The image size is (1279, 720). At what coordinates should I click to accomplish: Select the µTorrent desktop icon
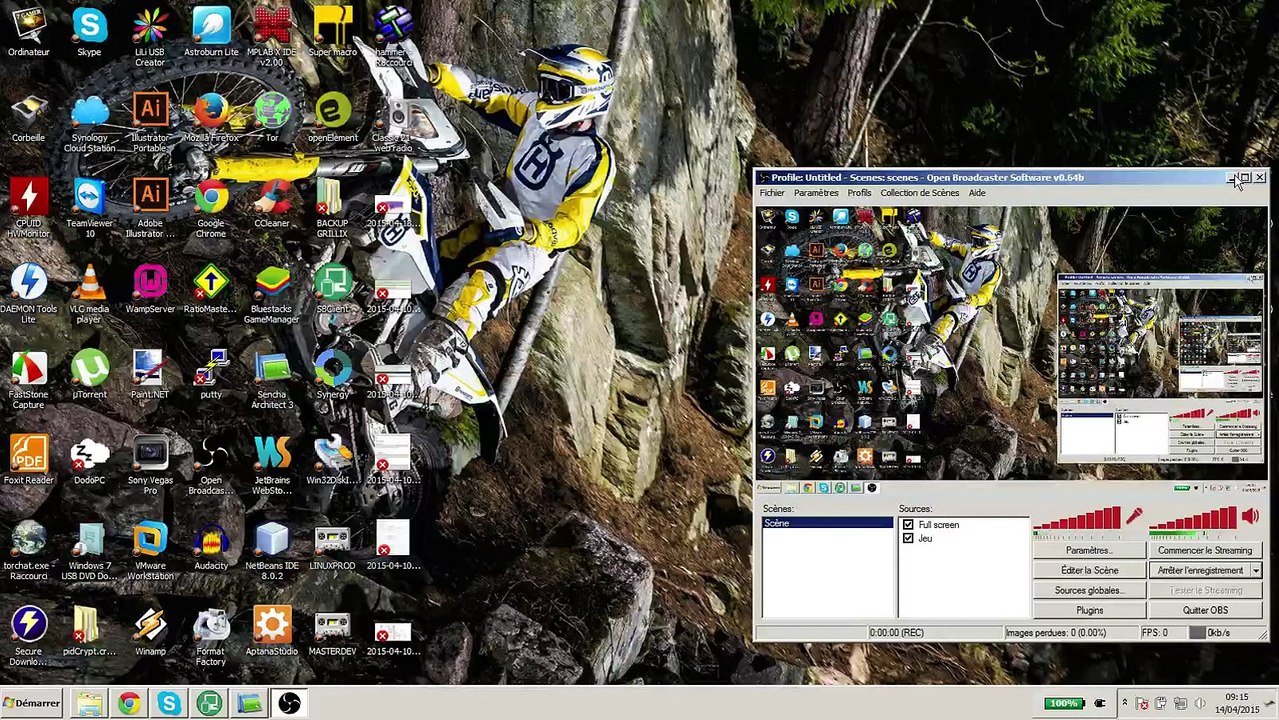click(89, 375)
